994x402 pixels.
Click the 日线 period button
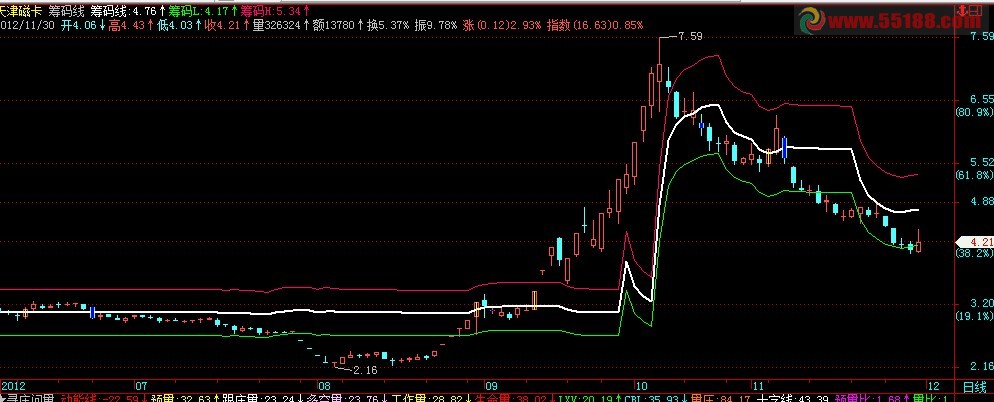[x=974, y=386]
